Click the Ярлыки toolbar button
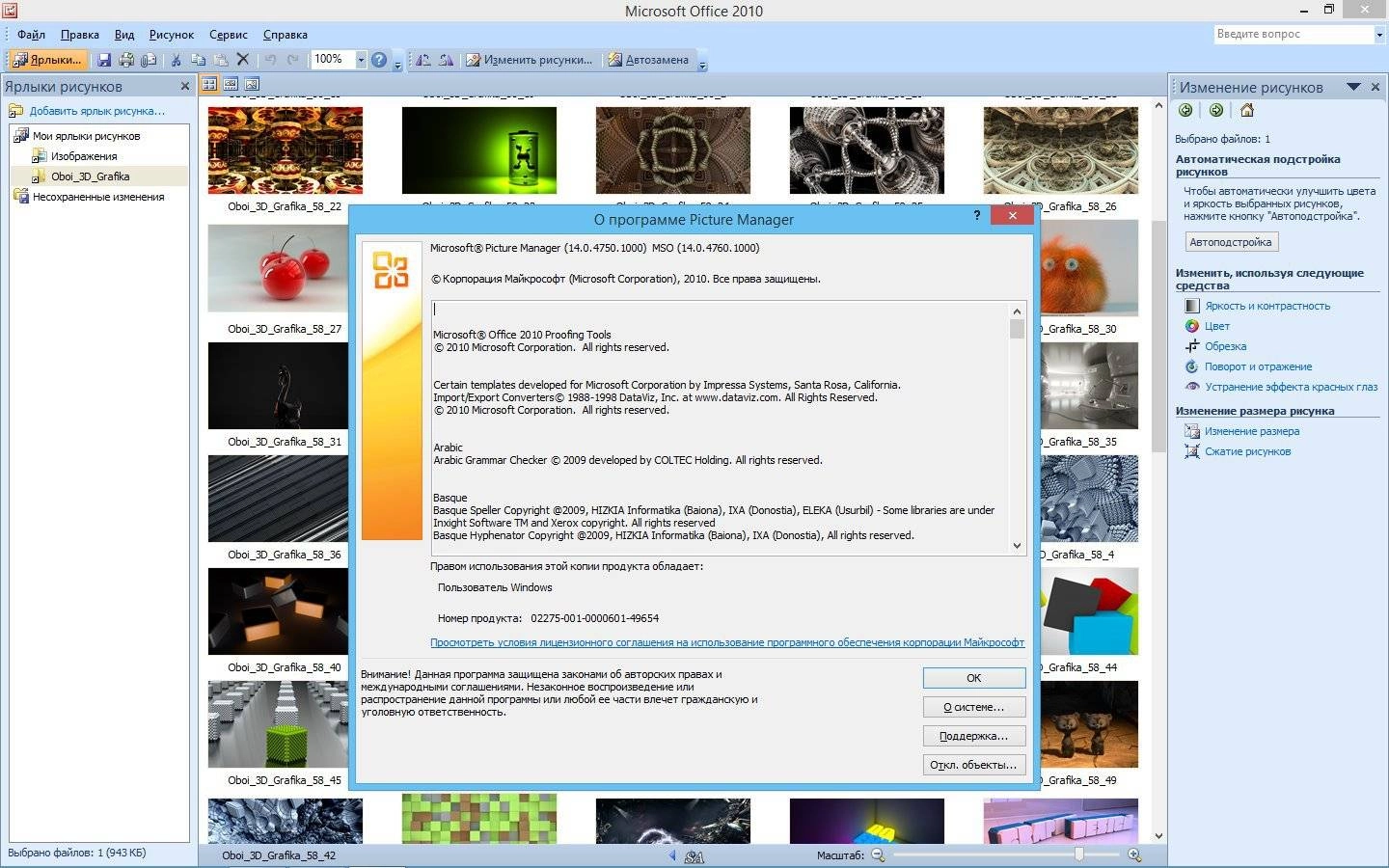The image size is (1389, 868). 47,60
